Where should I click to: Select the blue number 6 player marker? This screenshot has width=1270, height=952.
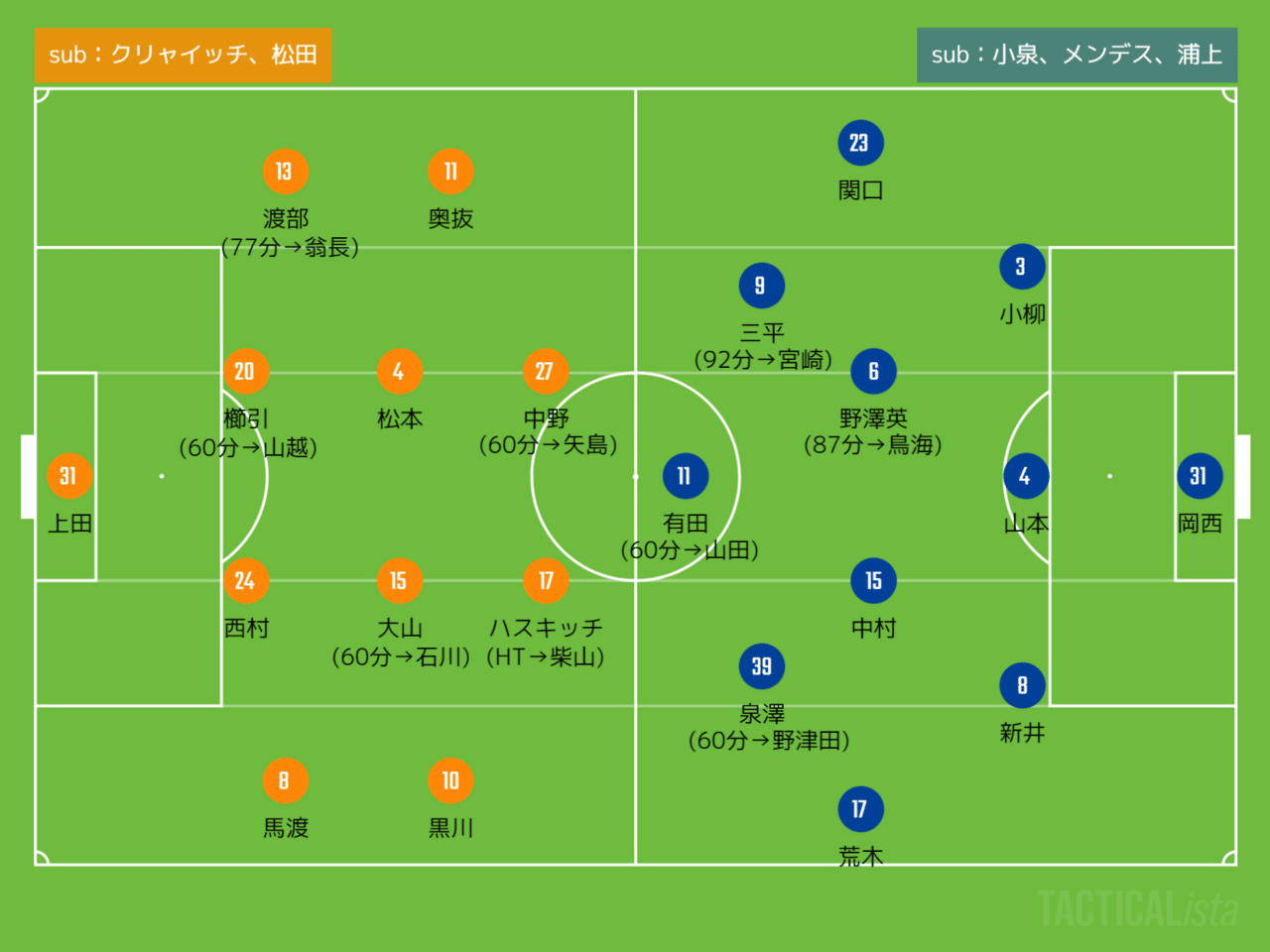(x=873, y=372)
